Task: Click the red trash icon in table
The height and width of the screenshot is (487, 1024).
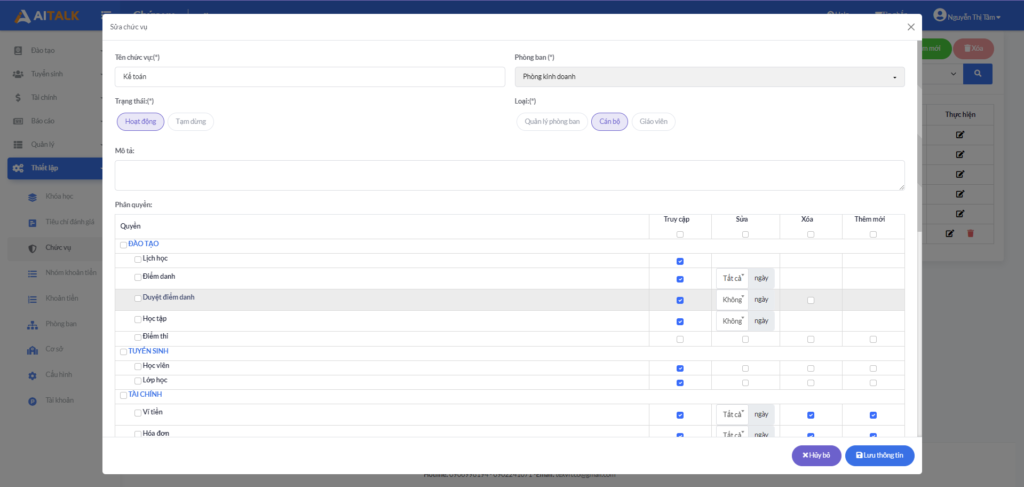Action: click(969, 234)
